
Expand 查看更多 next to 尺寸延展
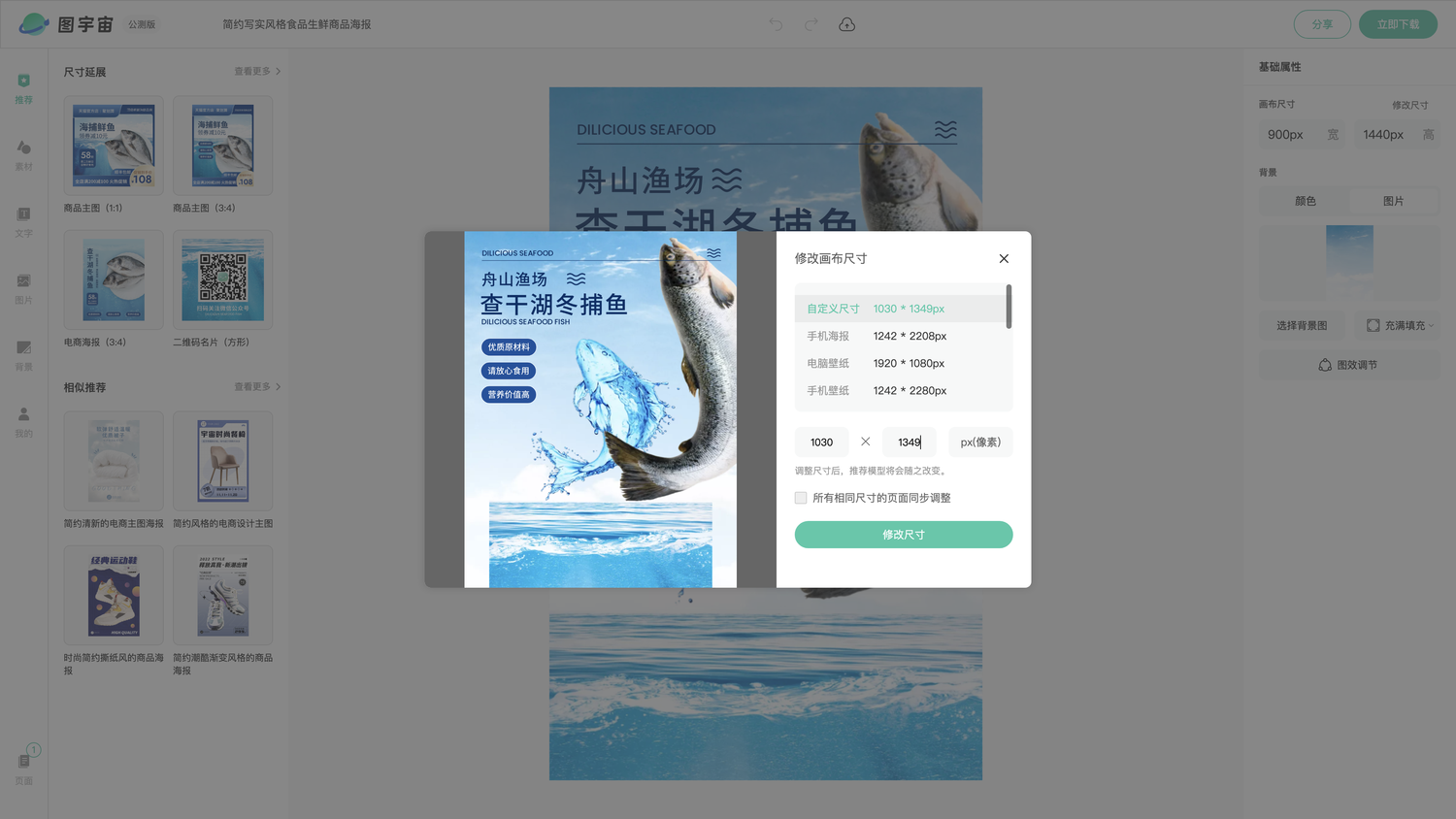[x=257, y=72]
